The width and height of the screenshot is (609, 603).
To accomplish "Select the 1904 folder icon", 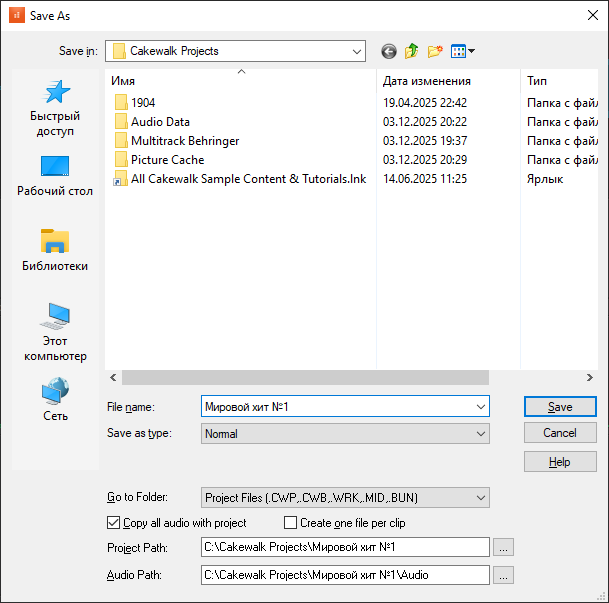I will click(x=121, y=103).
